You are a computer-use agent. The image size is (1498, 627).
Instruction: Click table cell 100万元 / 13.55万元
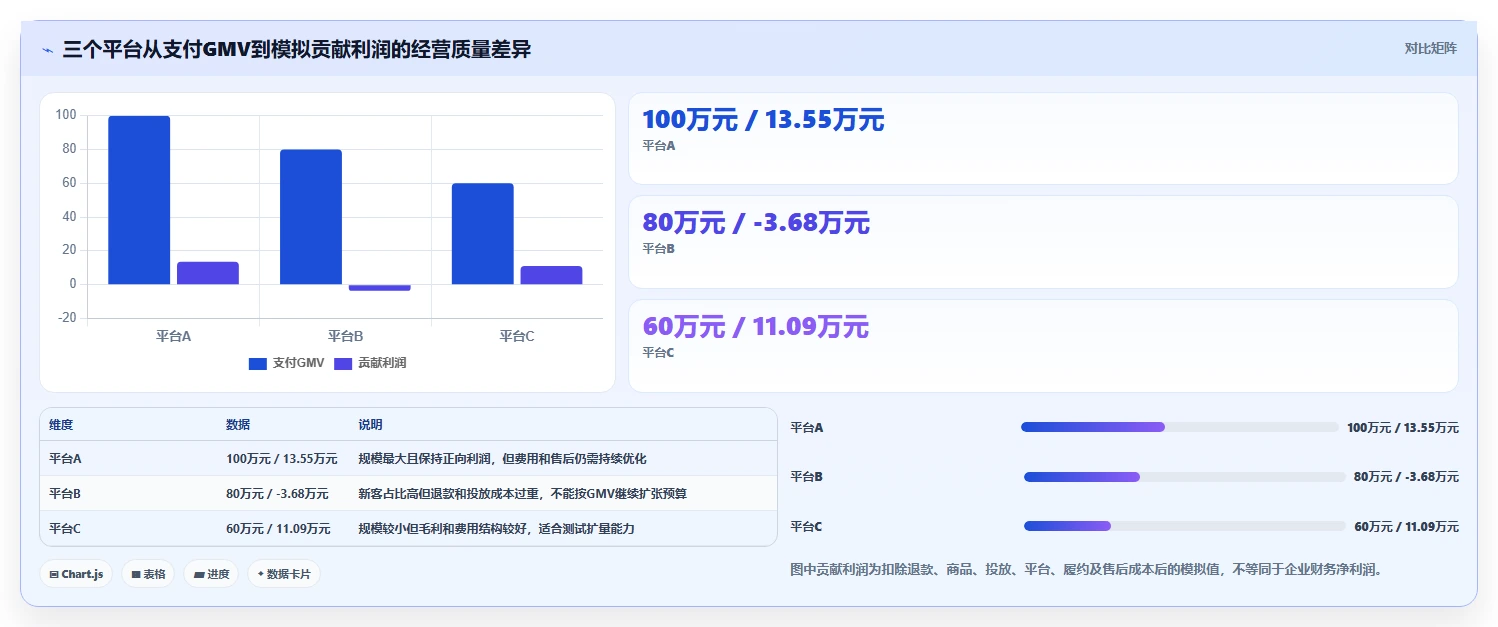282,459
